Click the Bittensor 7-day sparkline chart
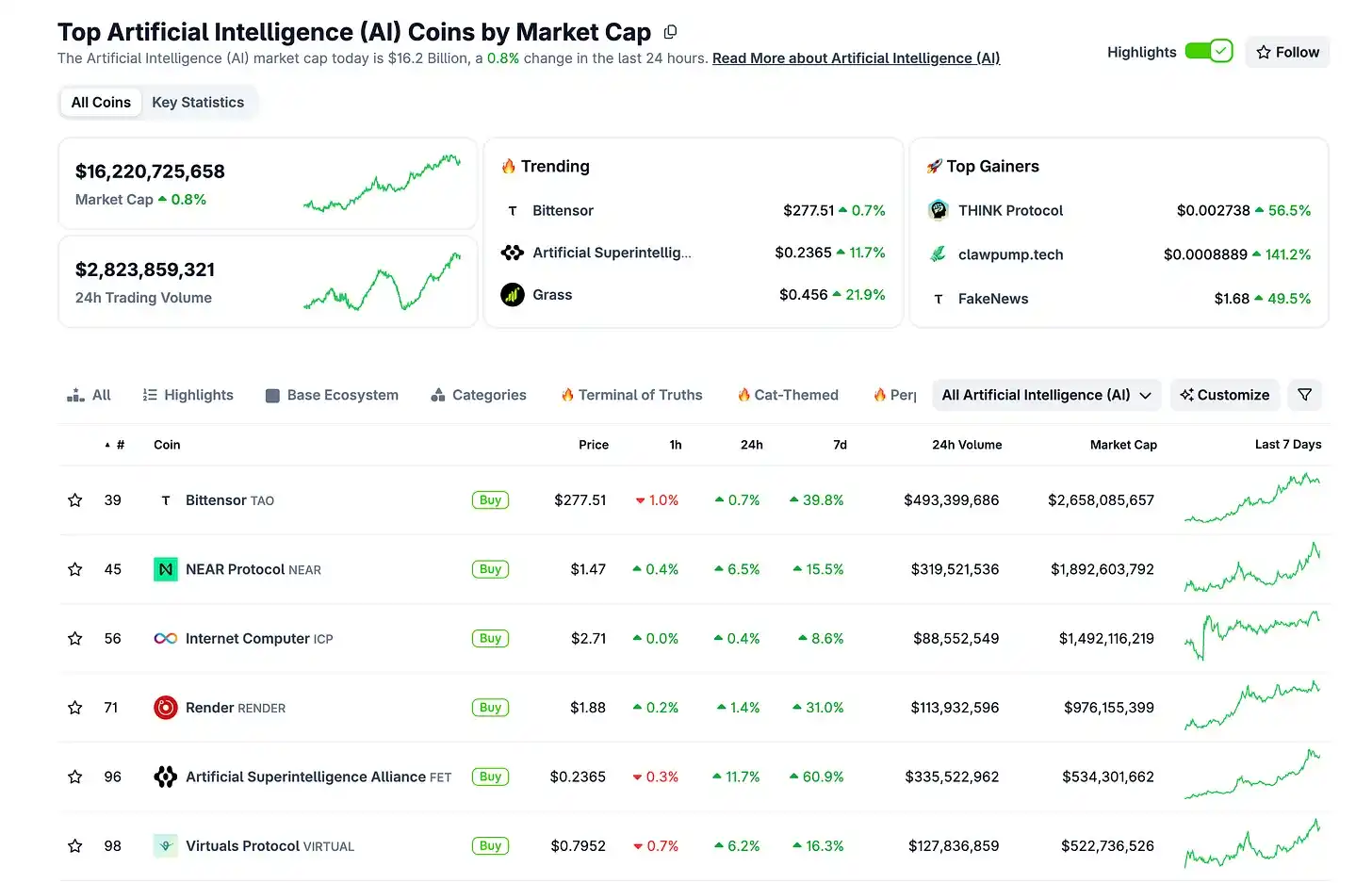The width and height of the screenshot is (1372, 883). pos(1252,499)
